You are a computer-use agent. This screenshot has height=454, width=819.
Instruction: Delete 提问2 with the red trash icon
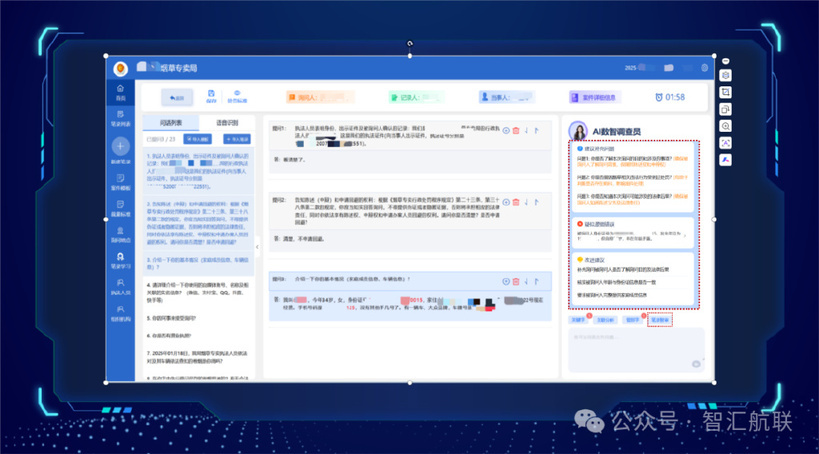coord(516,202)
